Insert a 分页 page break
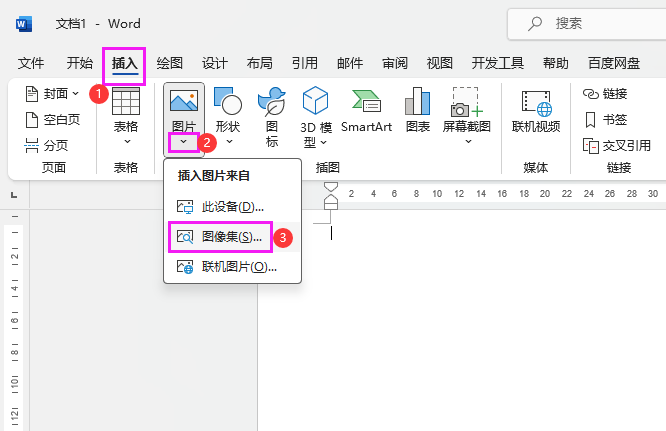The height and width of the screenshot is (431, 666). point(46,146)
